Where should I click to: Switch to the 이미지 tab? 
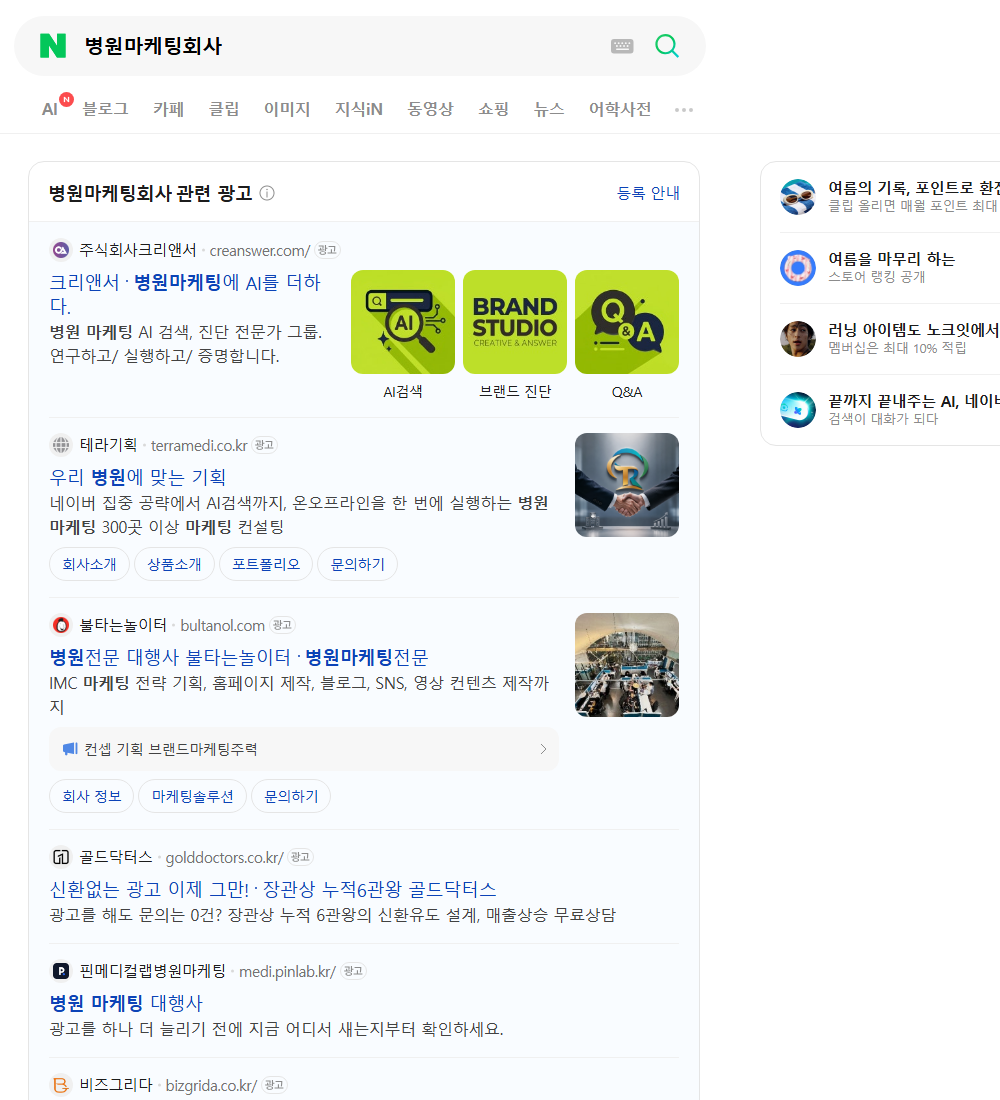(287, 109)
